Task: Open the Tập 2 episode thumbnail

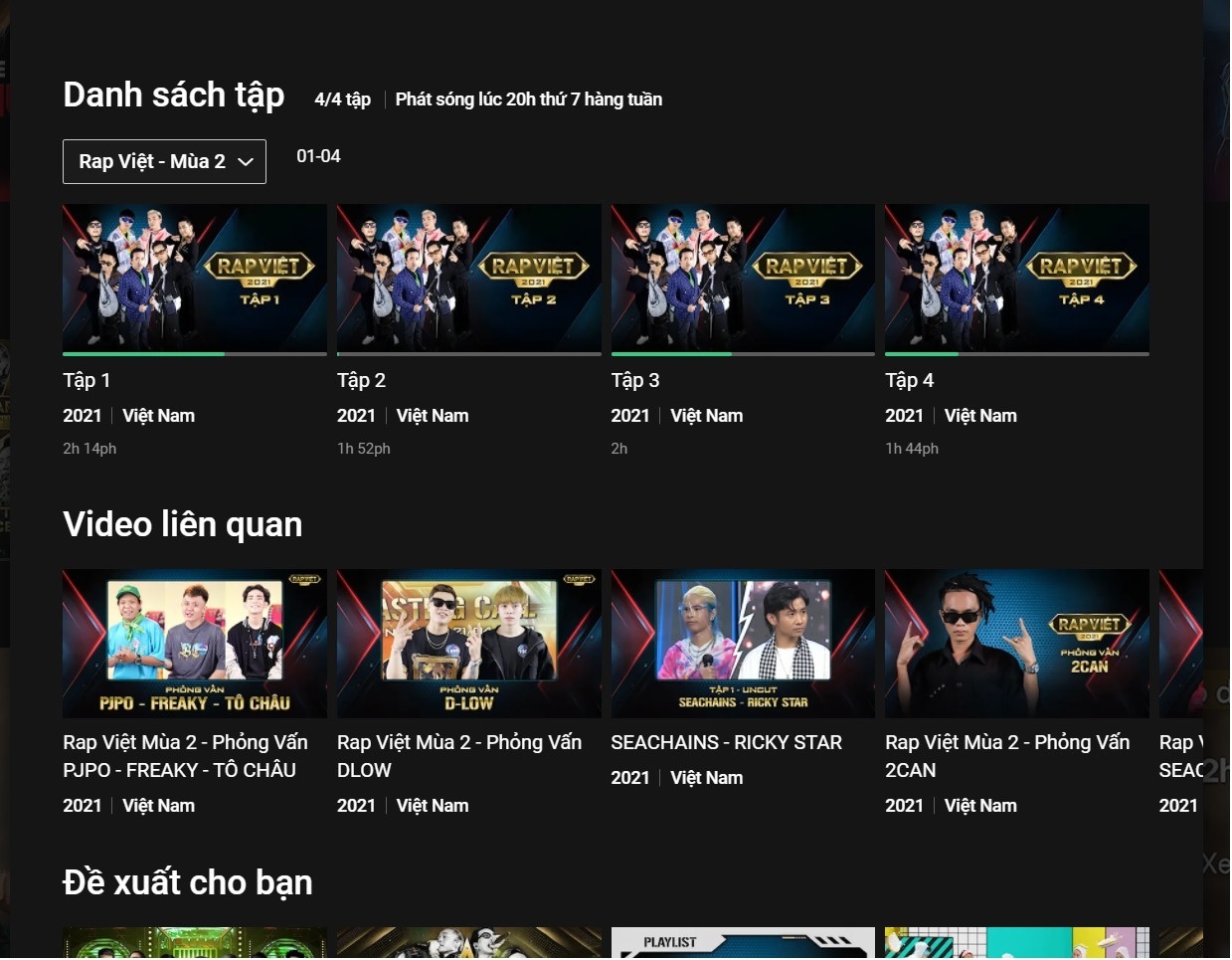Action: click(468, 279)
